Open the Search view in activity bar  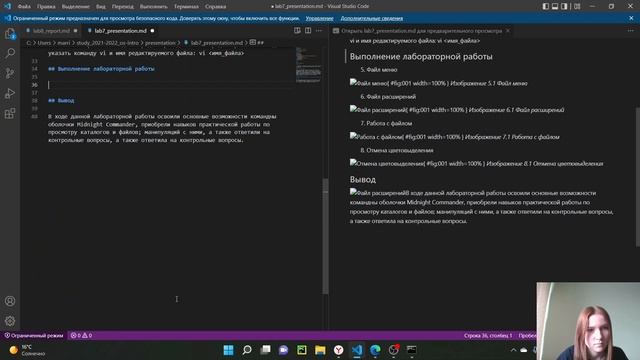point(10,53)
